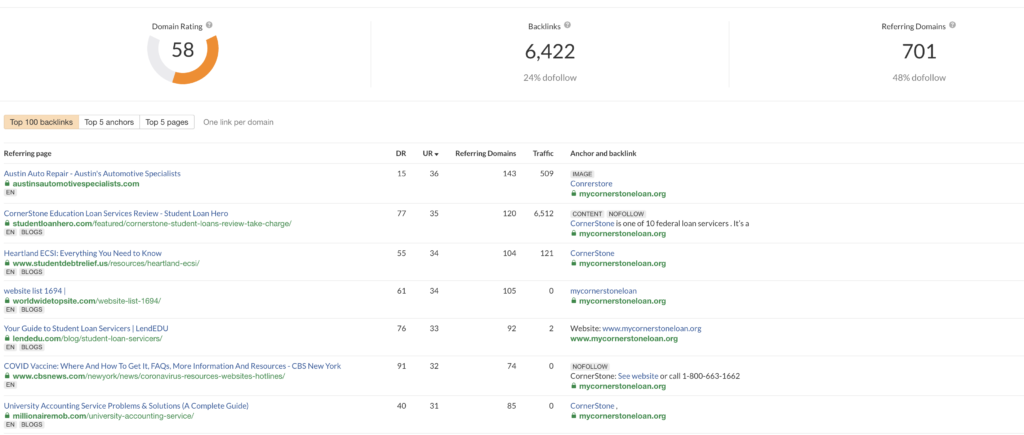Click lock icon beside austinsautomotivespecialists.com
The height and width of the screenshot is (435, 1024).
pos(7,184)
